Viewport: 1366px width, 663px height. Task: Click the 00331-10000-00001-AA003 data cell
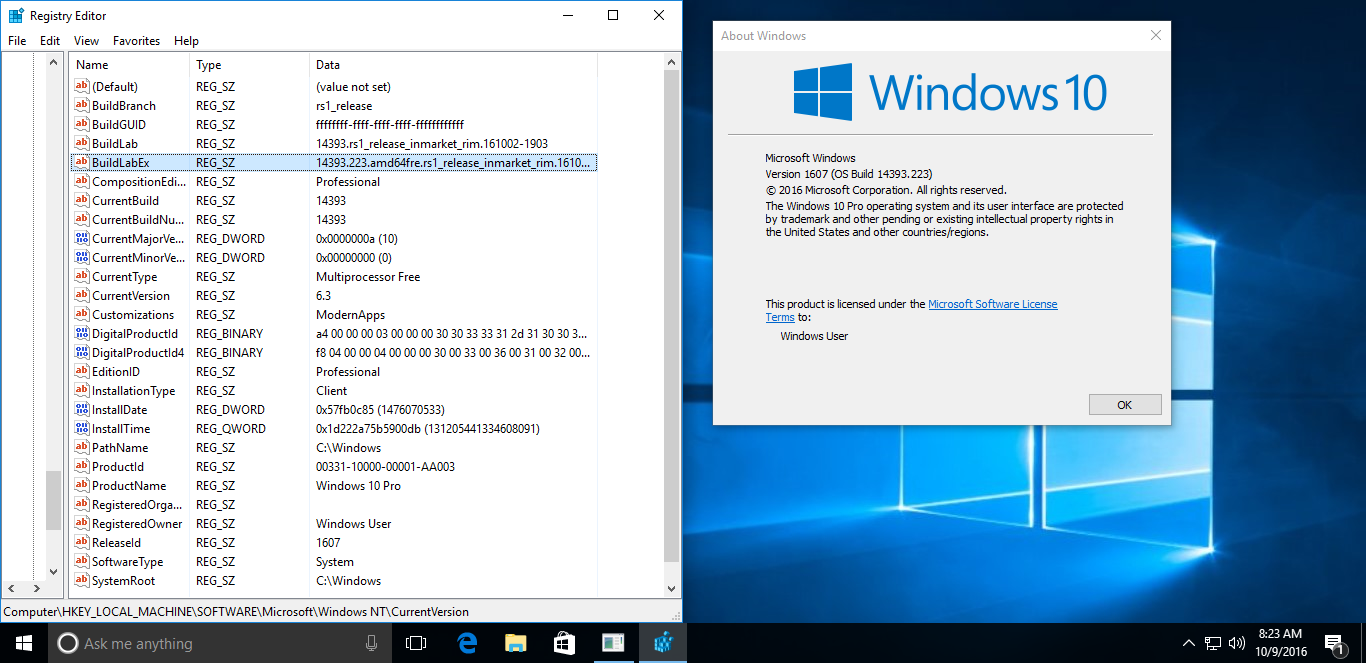(385, 467)
